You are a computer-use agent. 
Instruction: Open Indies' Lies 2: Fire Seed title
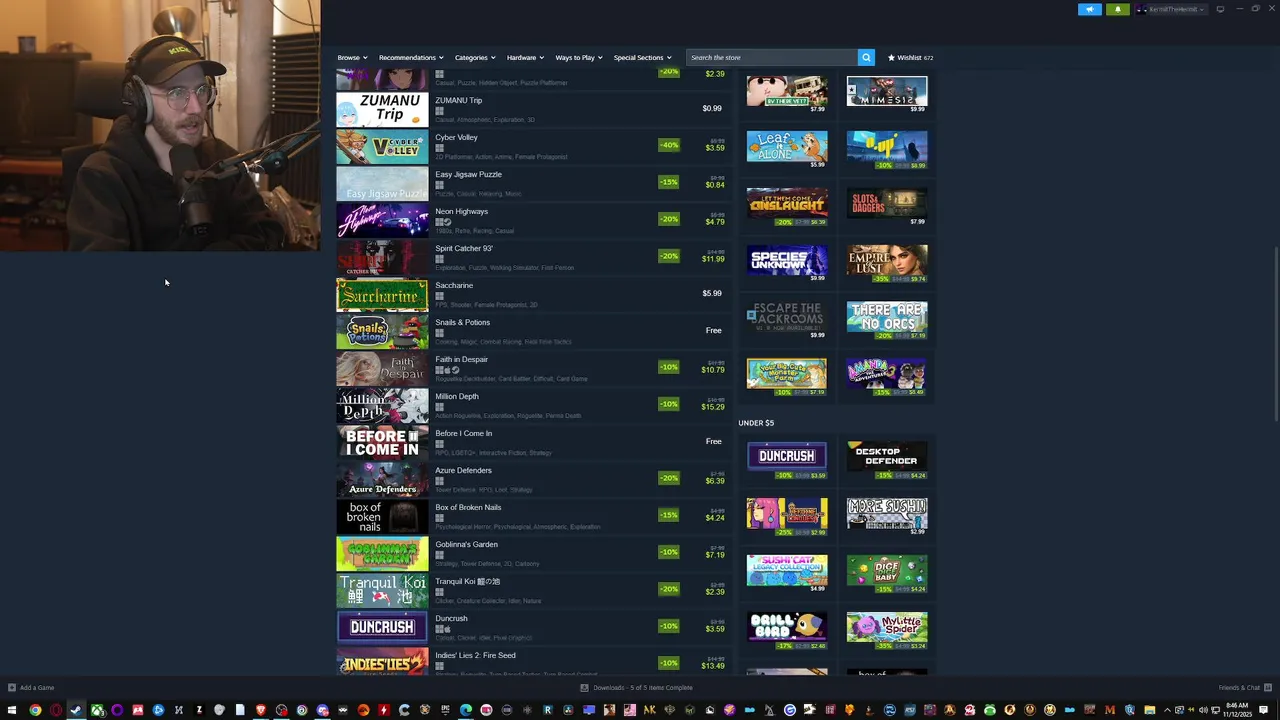[x=475, y=655]
